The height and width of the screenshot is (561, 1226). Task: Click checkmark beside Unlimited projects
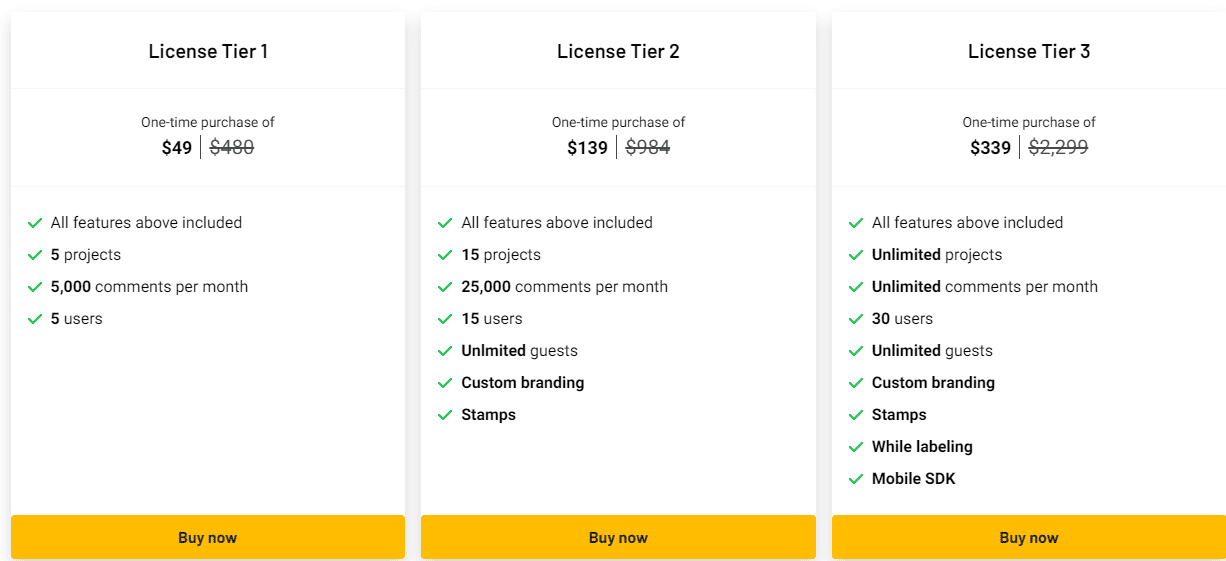coord(856,255)
